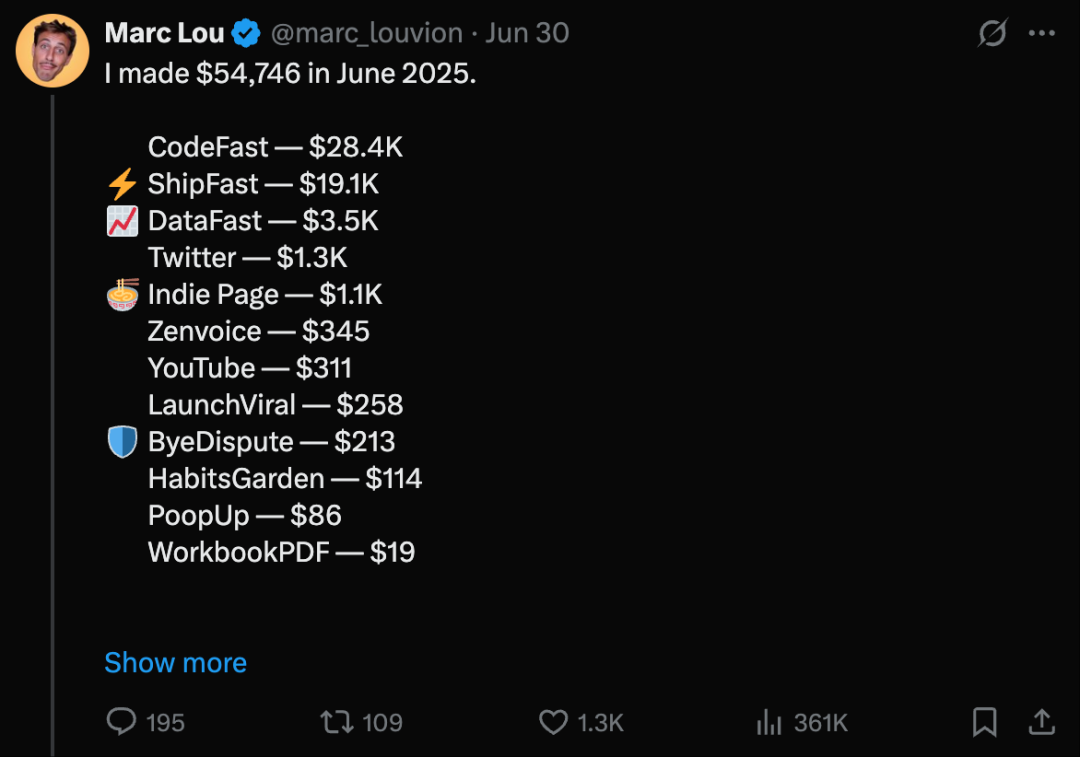
Task: Click the chart emoji beside DataFast
Action: [x=122, y=221]
